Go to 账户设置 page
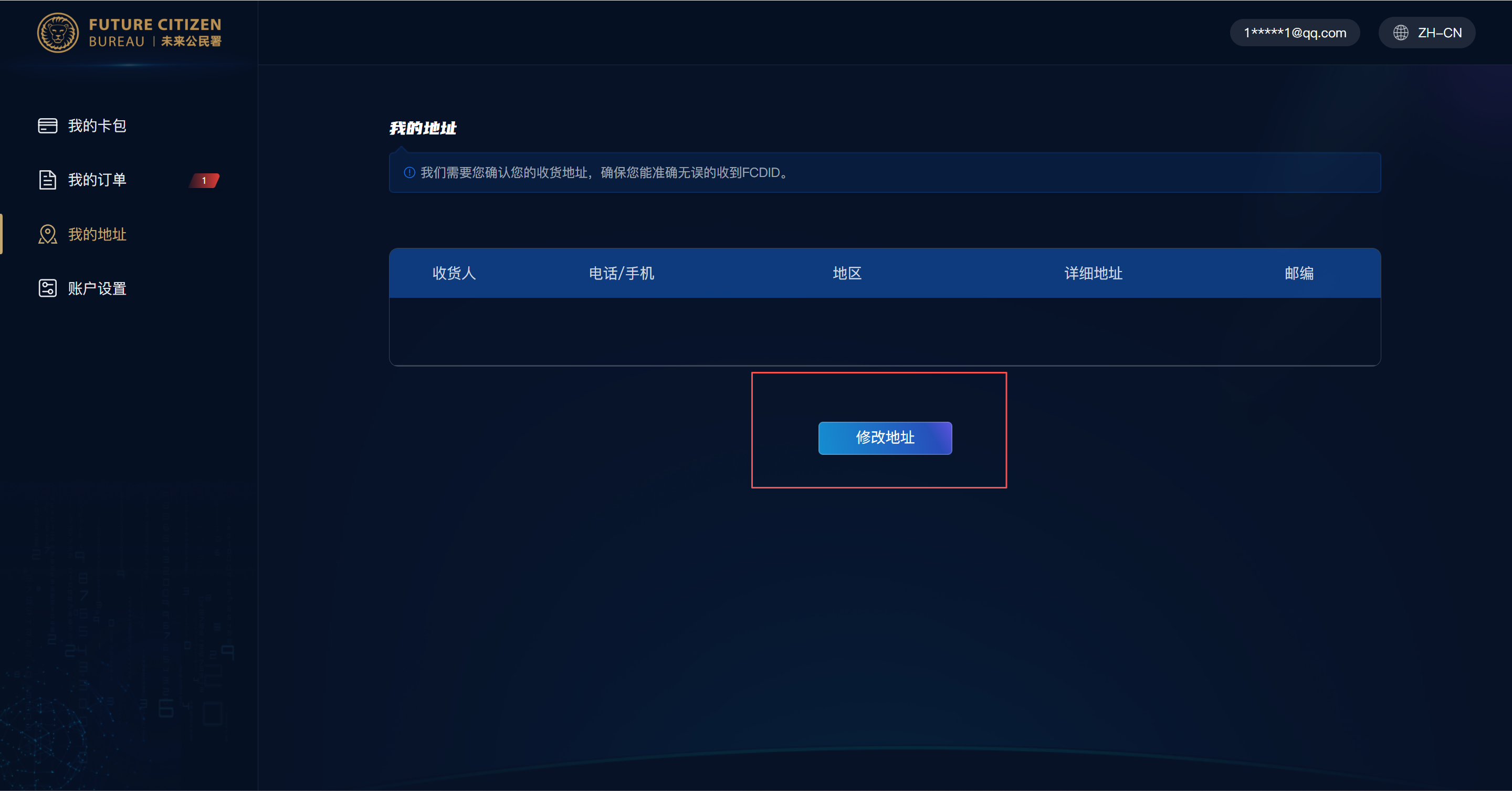Image resolution: width=1512 pixels, height=791 pixels. (98, 288)
